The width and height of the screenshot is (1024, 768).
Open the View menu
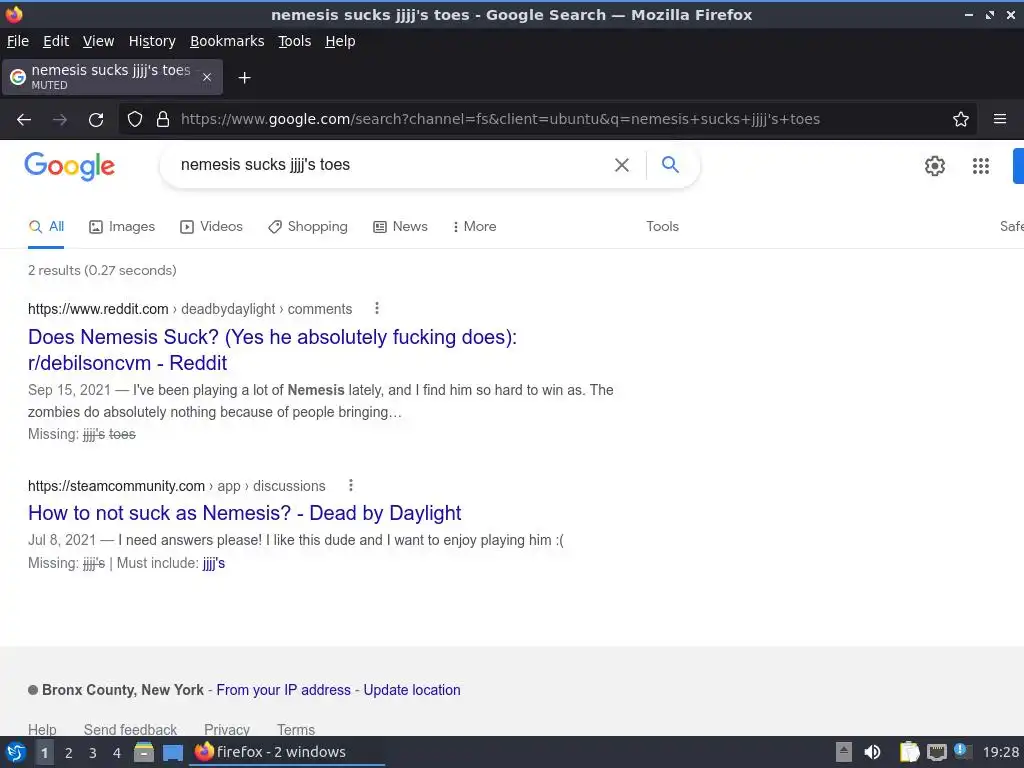pyautogui.click(x=99, y=41)
